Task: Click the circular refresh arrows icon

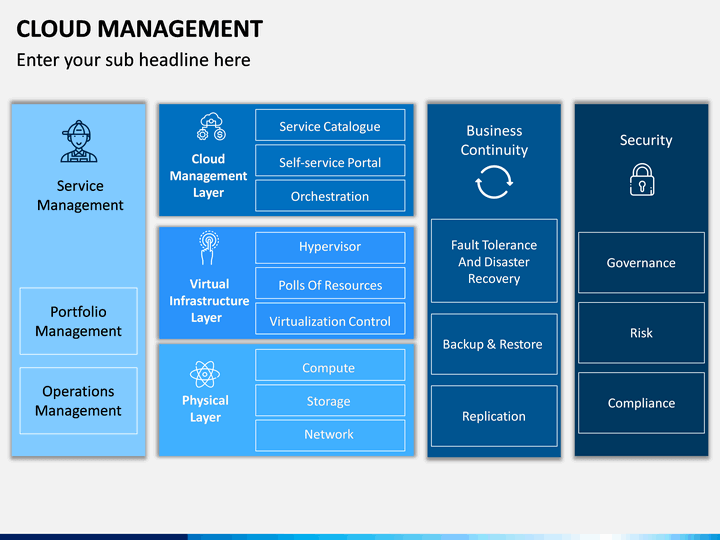Action: click(x=494, y=182)
